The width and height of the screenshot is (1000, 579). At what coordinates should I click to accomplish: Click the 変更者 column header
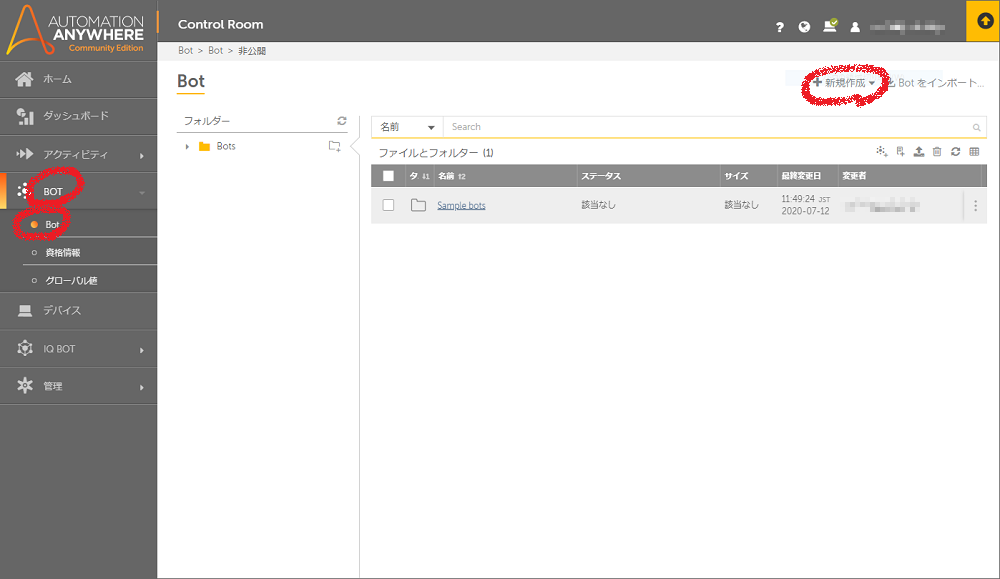pyautogui.click(x=854, y=176)
